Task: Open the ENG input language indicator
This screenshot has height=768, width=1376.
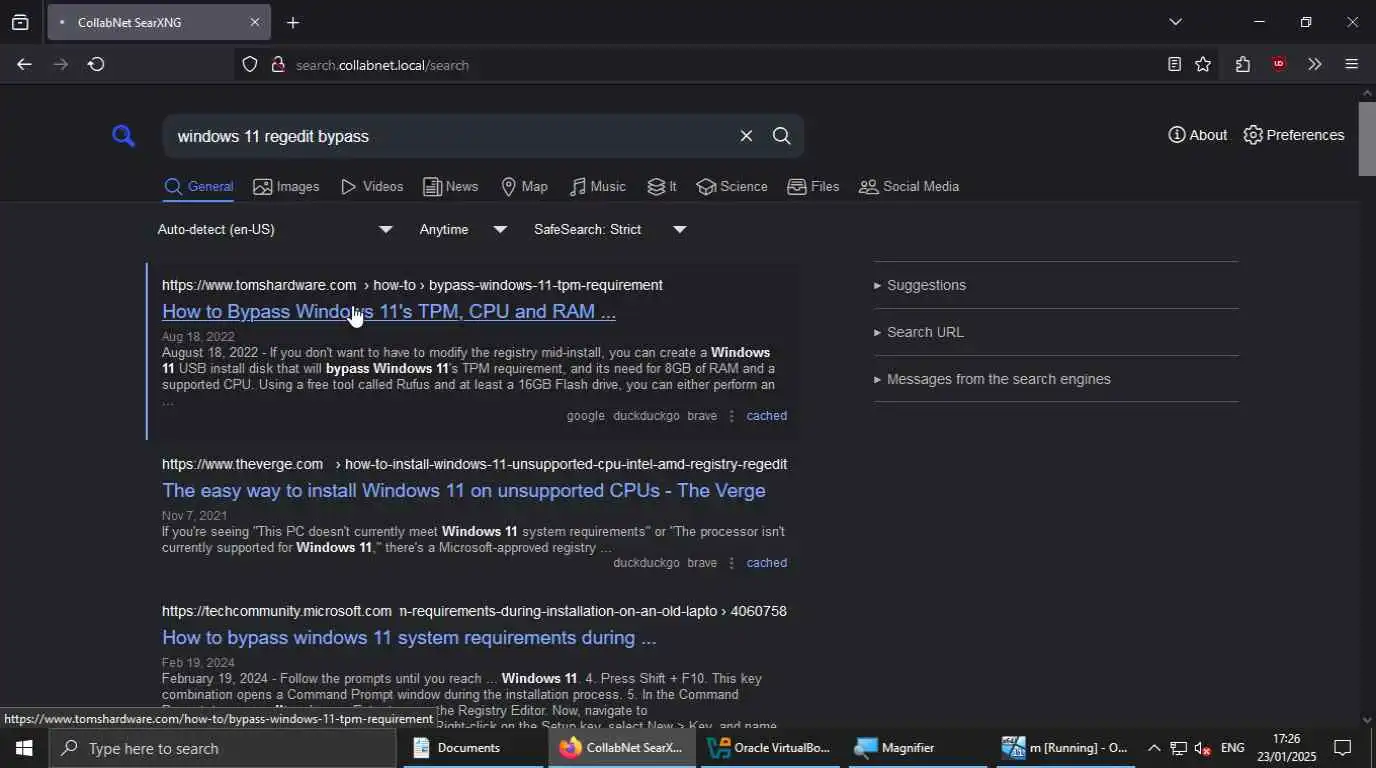Action: tap(1233, 748)
